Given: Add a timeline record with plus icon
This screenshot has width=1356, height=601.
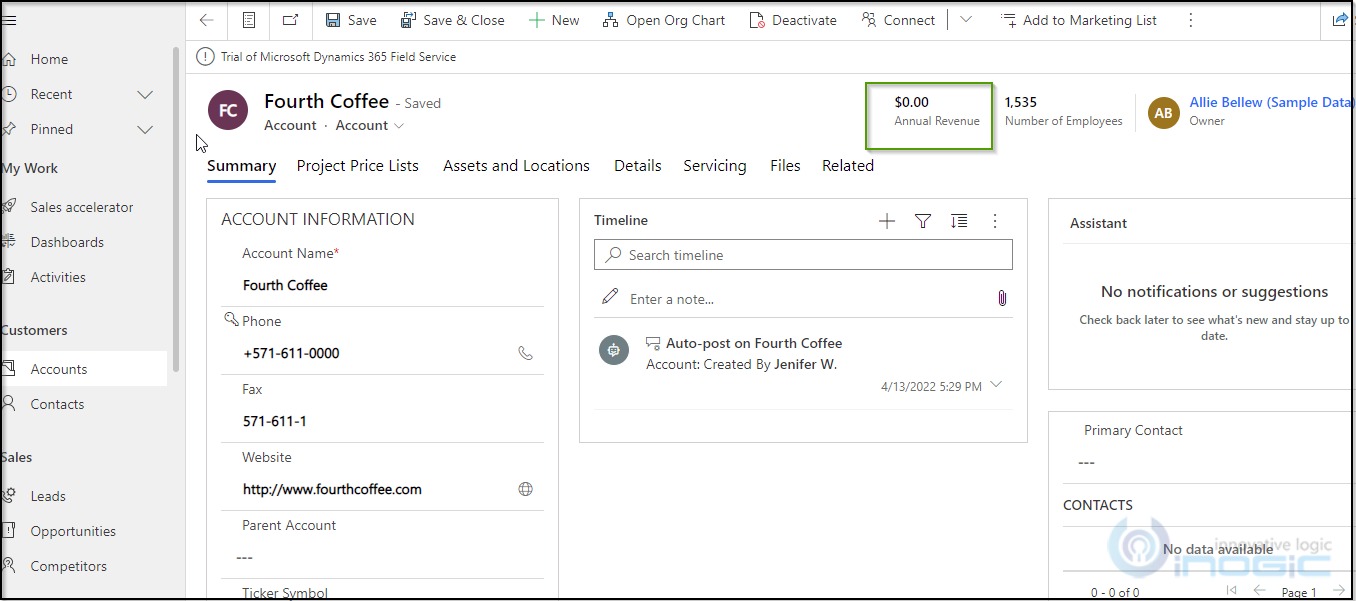Looking at the screenshot, I should tap(887, 221).
